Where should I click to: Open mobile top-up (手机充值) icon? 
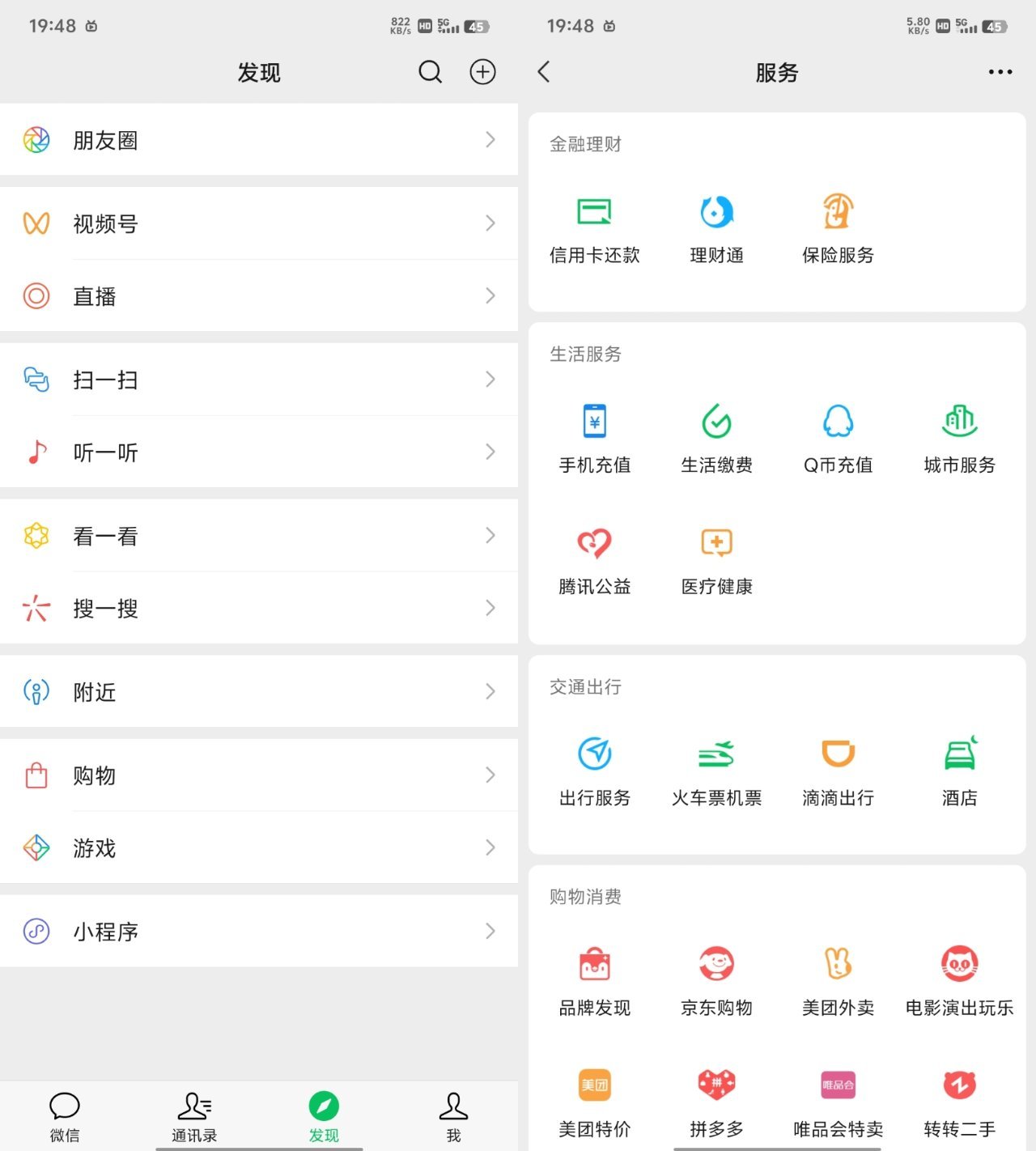point(595,422)
